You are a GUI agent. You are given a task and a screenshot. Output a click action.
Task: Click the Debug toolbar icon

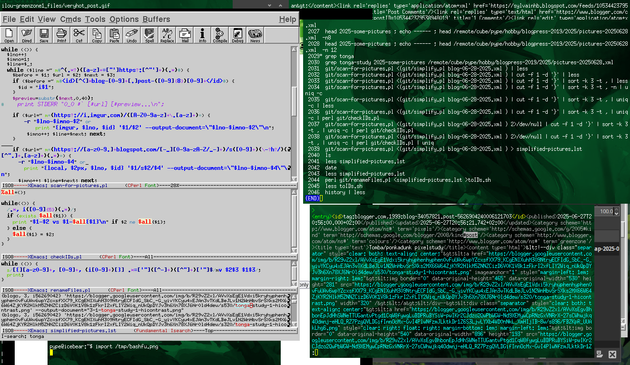[x=237, y=35]
